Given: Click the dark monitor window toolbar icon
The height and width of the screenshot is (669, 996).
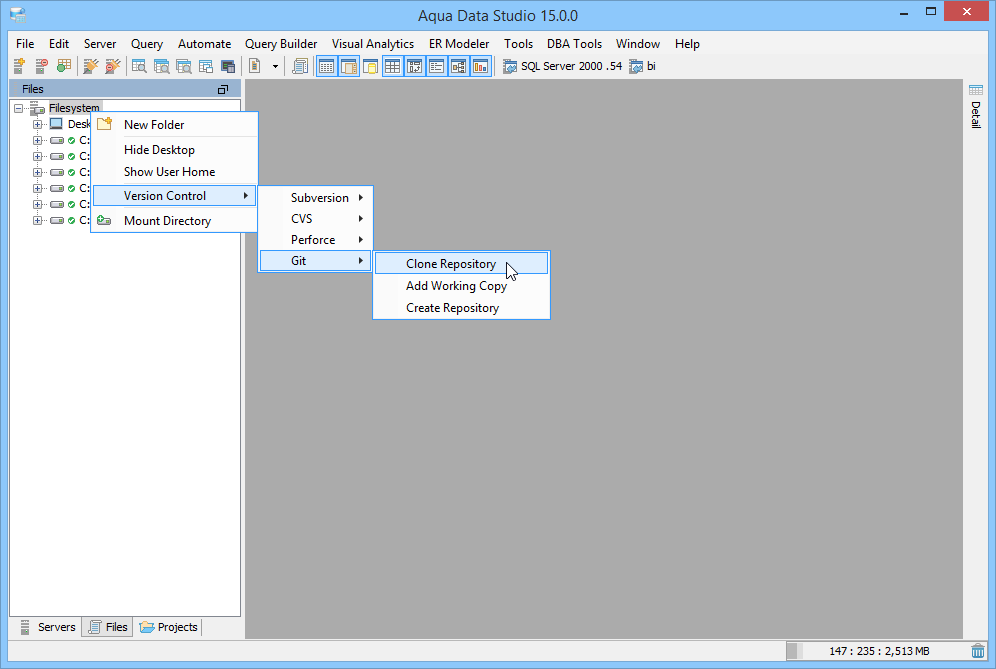Looking at the screenshot, I should (227, 65).
